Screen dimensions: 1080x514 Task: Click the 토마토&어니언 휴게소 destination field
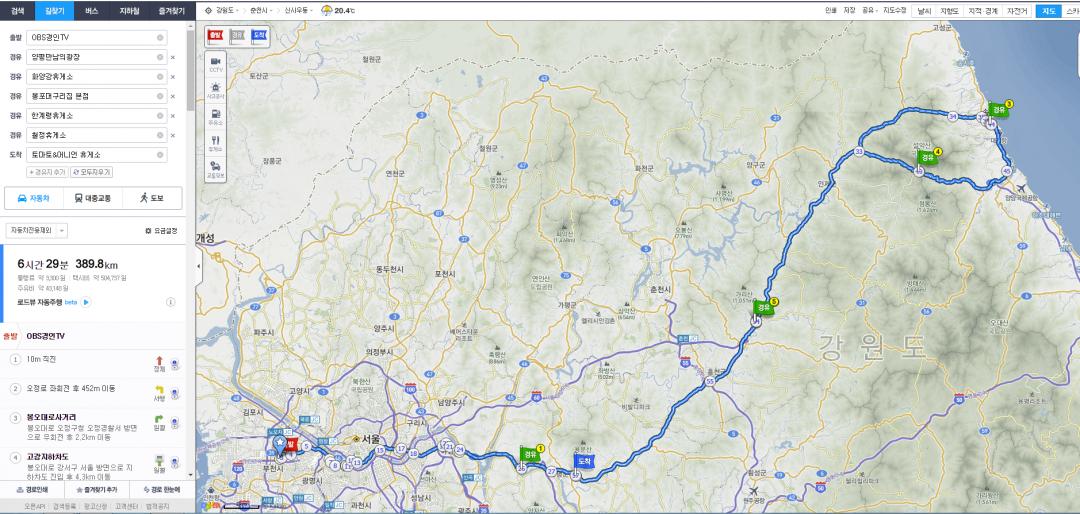point(92,154)
